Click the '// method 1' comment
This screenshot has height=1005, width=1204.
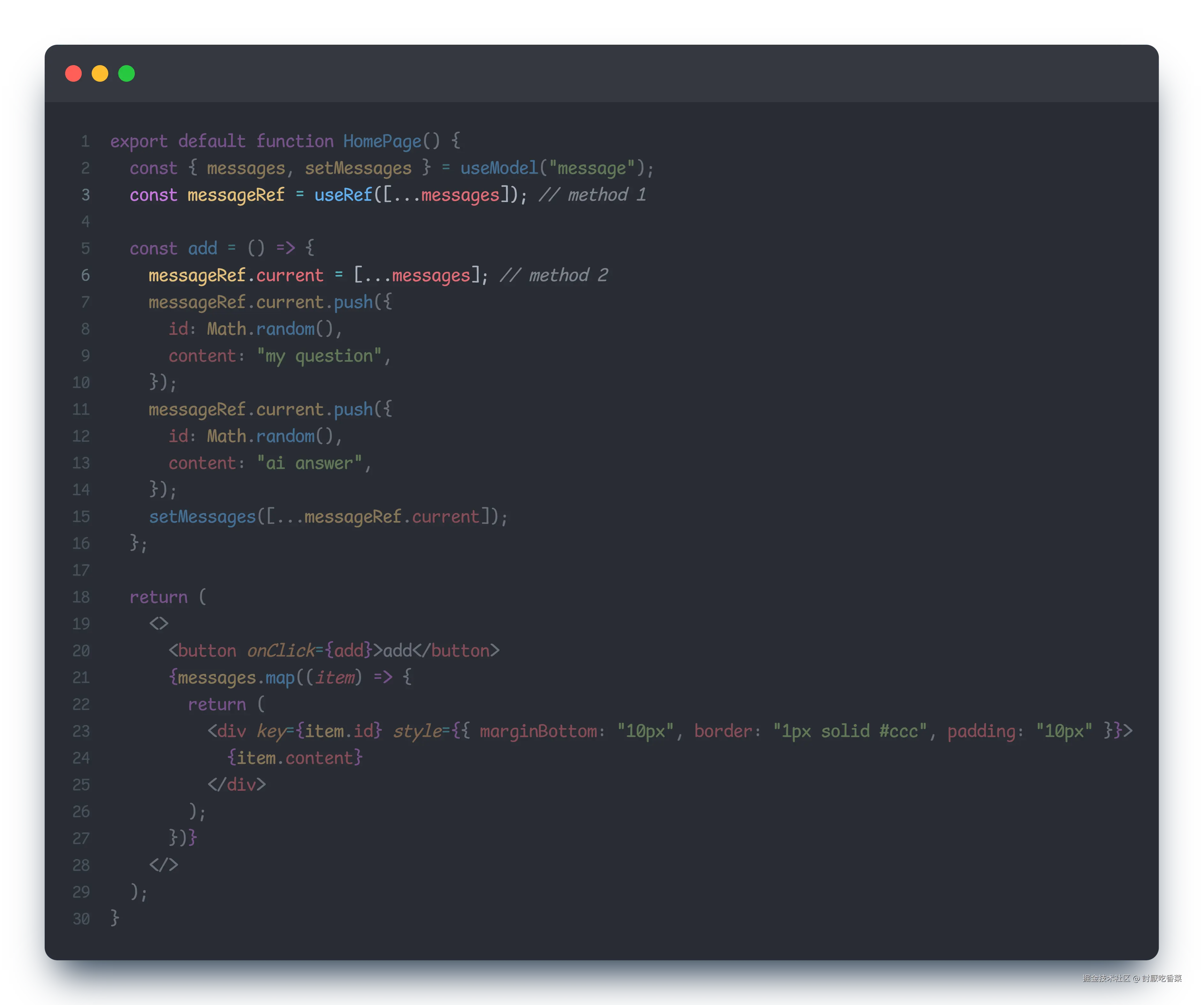point(592,195)
